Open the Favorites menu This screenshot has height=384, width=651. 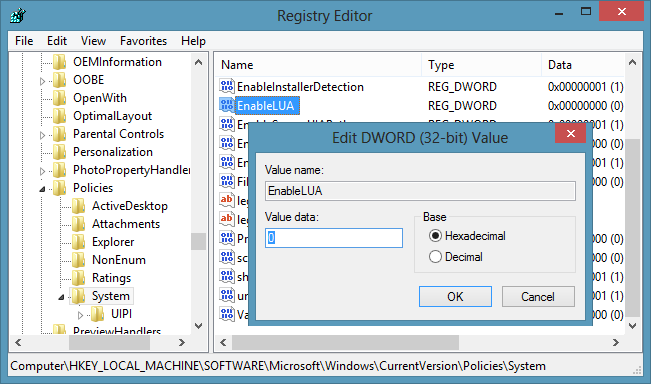143,41
